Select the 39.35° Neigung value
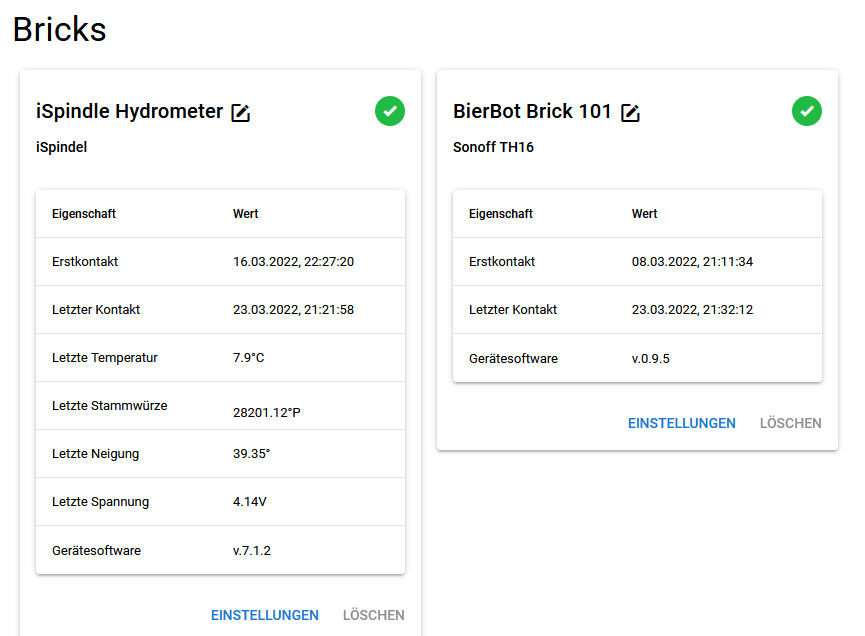This screenshot has width=865, height=636. point(252,453)
